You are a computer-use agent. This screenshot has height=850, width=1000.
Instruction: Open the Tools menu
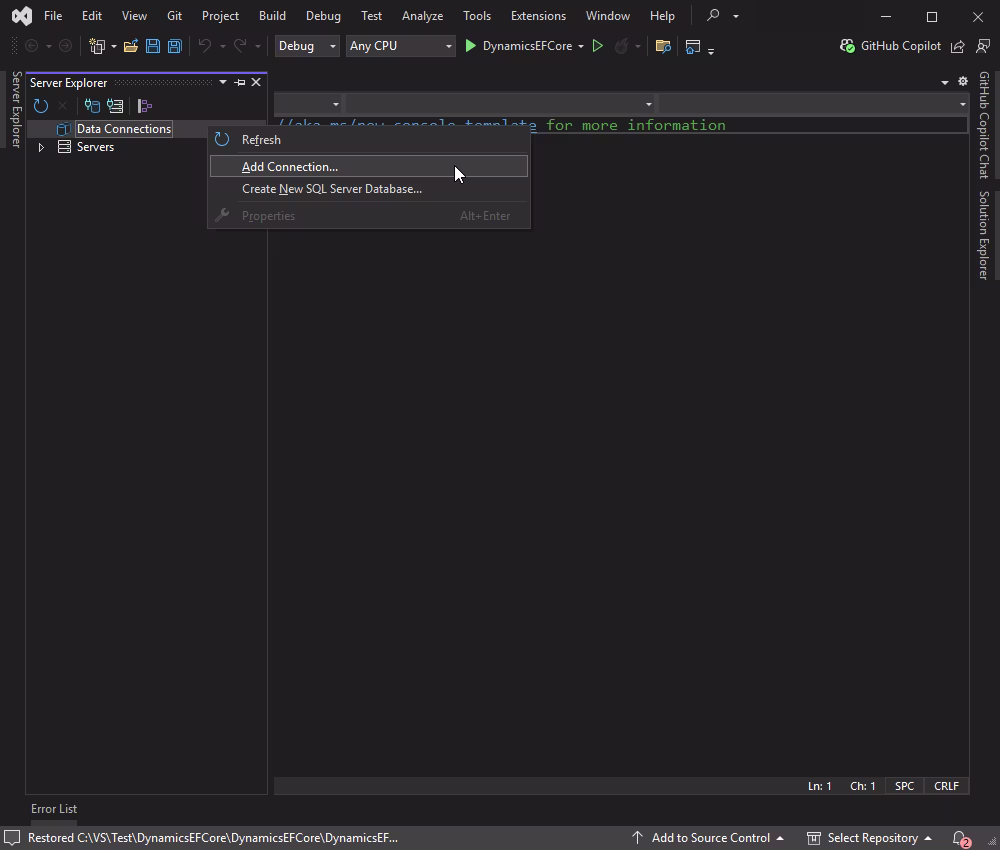coord(477,16)
